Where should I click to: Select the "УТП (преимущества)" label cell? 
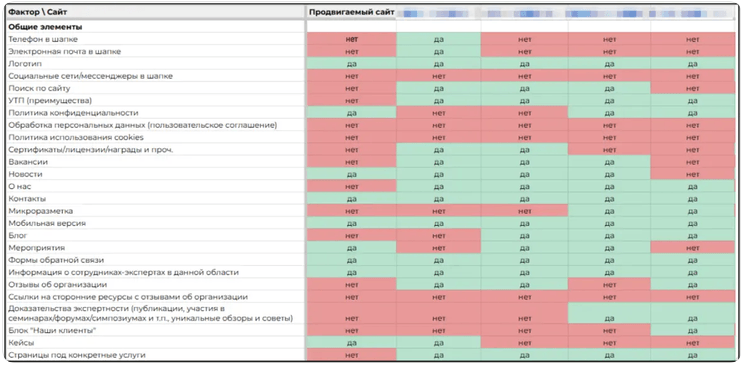[x=155, y=101]
